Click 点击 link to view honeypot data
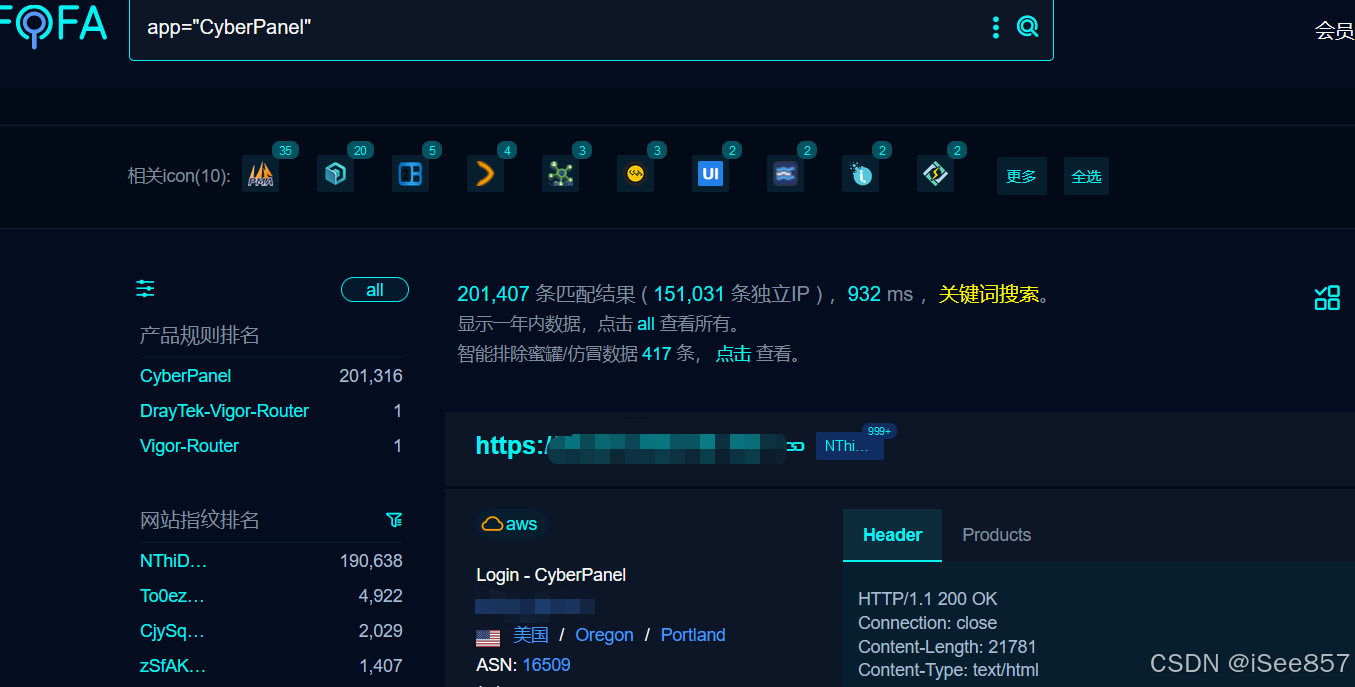Viewport: 1355px width, 687px height. (x=733, y=354)
